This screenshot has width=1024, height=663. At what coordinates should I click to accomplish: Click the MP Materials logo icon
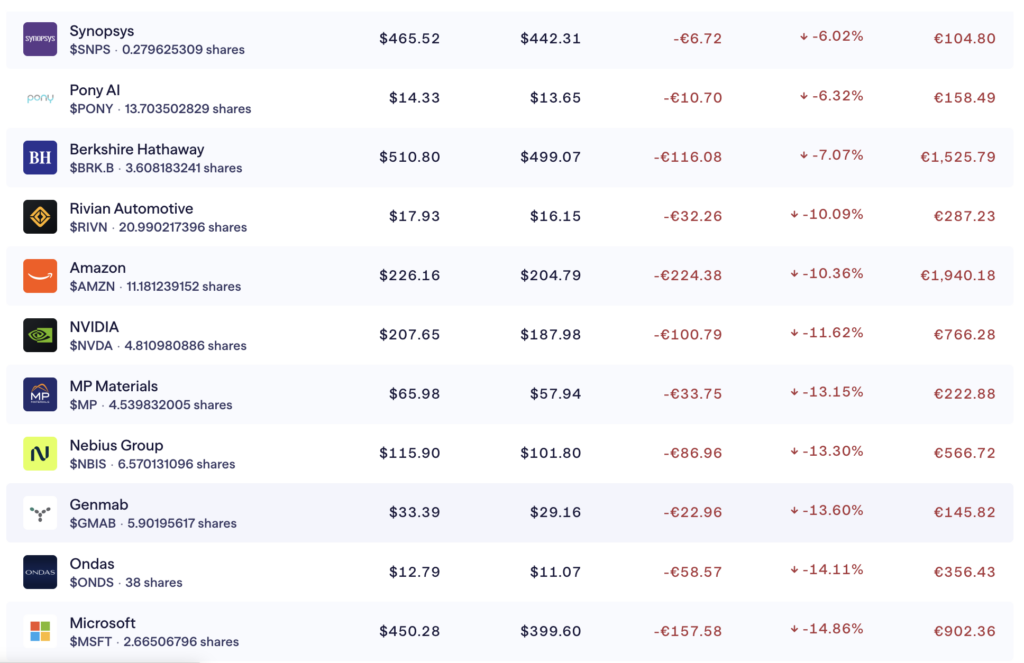[x=40, y=395]
